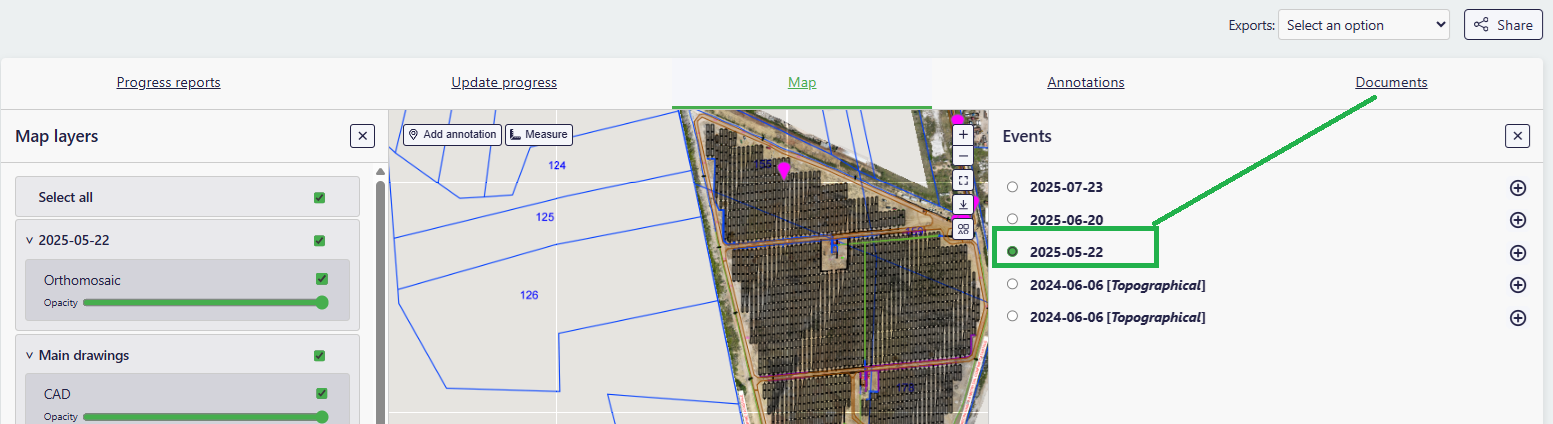Click plus icon next to 2025-06-20 event
Screen dimensions: 1553x424
coord(1517,220)
